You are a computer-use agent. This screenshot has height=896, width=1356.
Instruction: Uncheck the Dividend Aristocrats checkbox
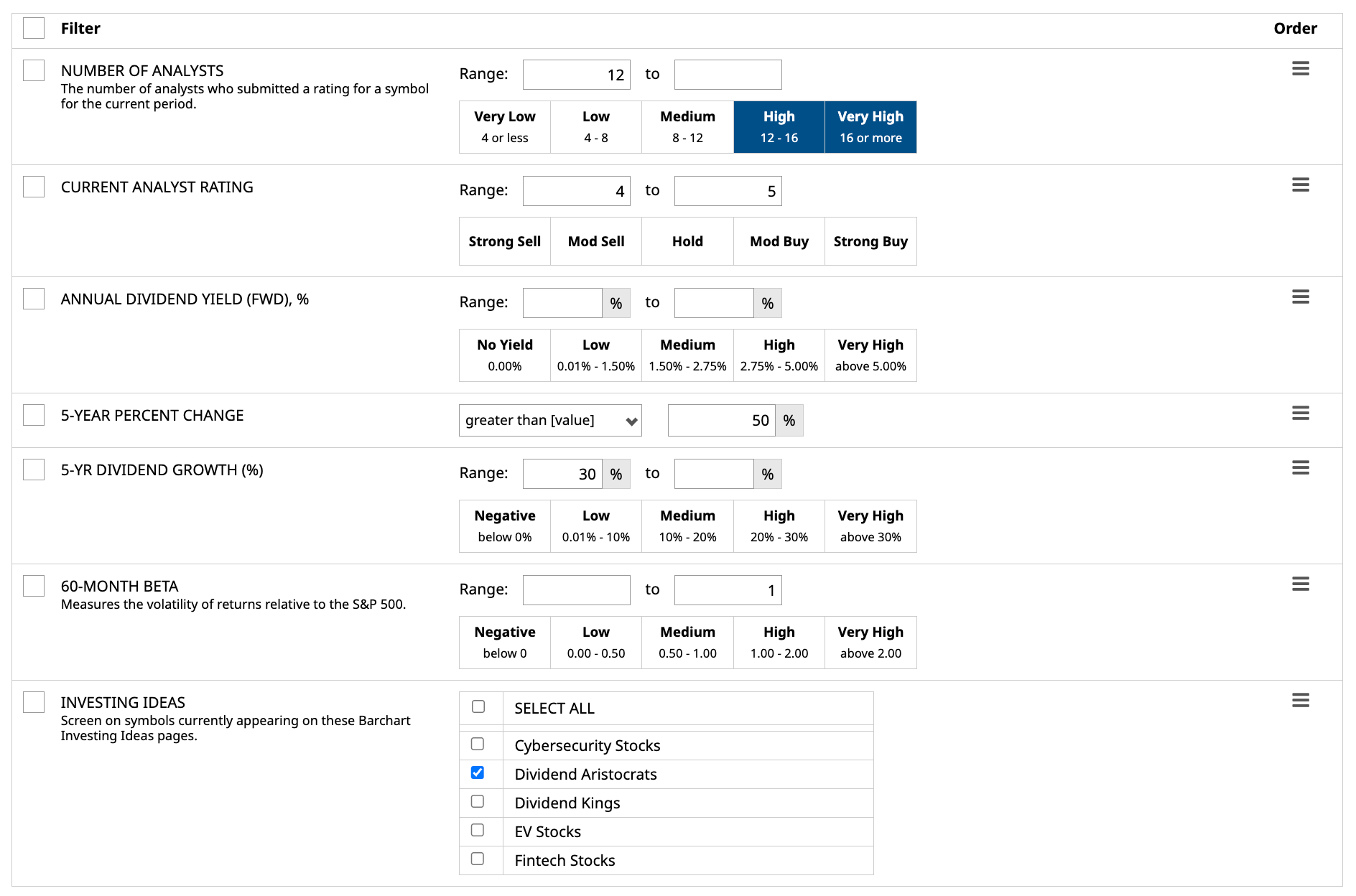[x=478, y=773]
